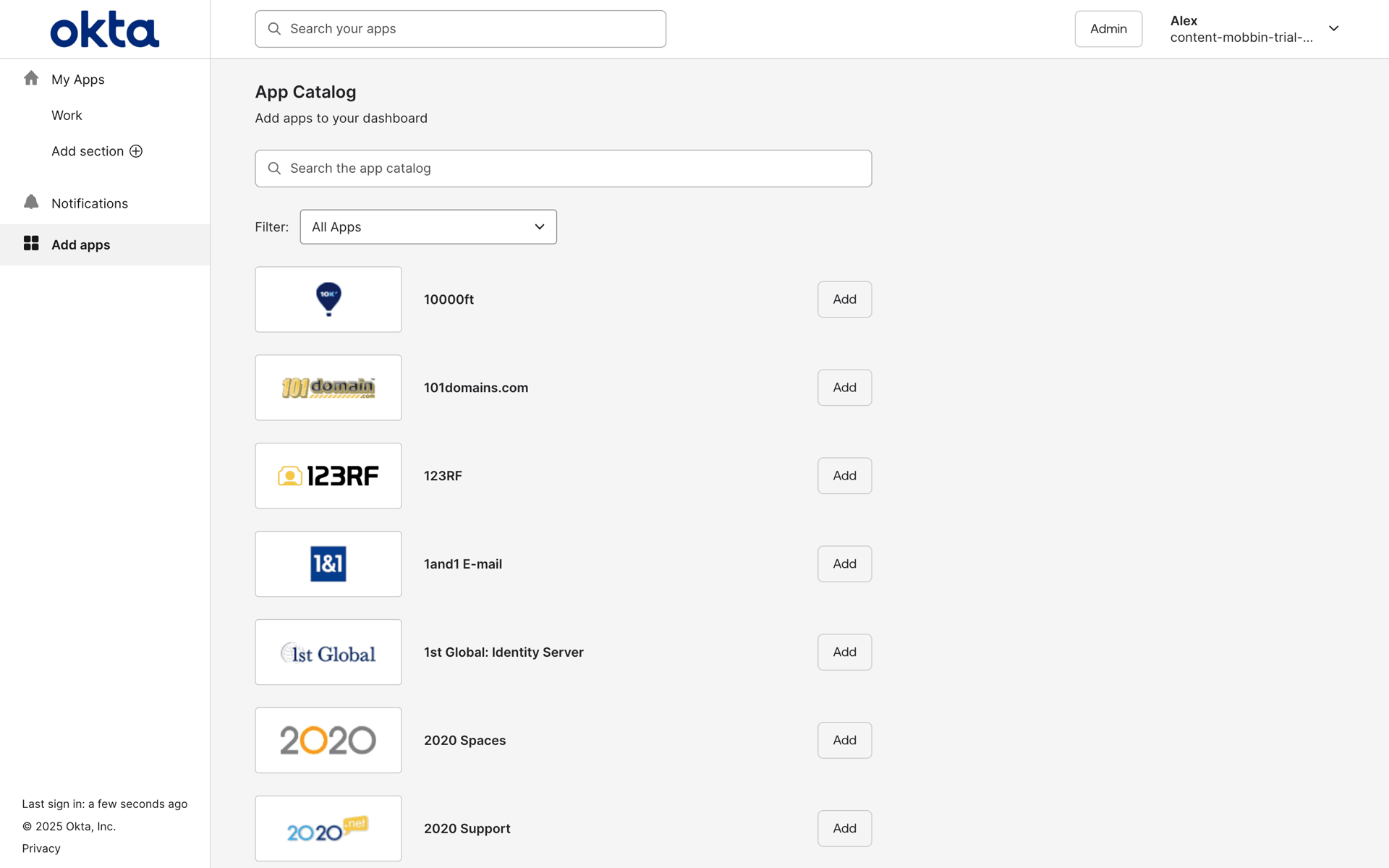1389x868 pixels.
Task: Click the 1and1 E-mail app name
Action: point(463,564)
